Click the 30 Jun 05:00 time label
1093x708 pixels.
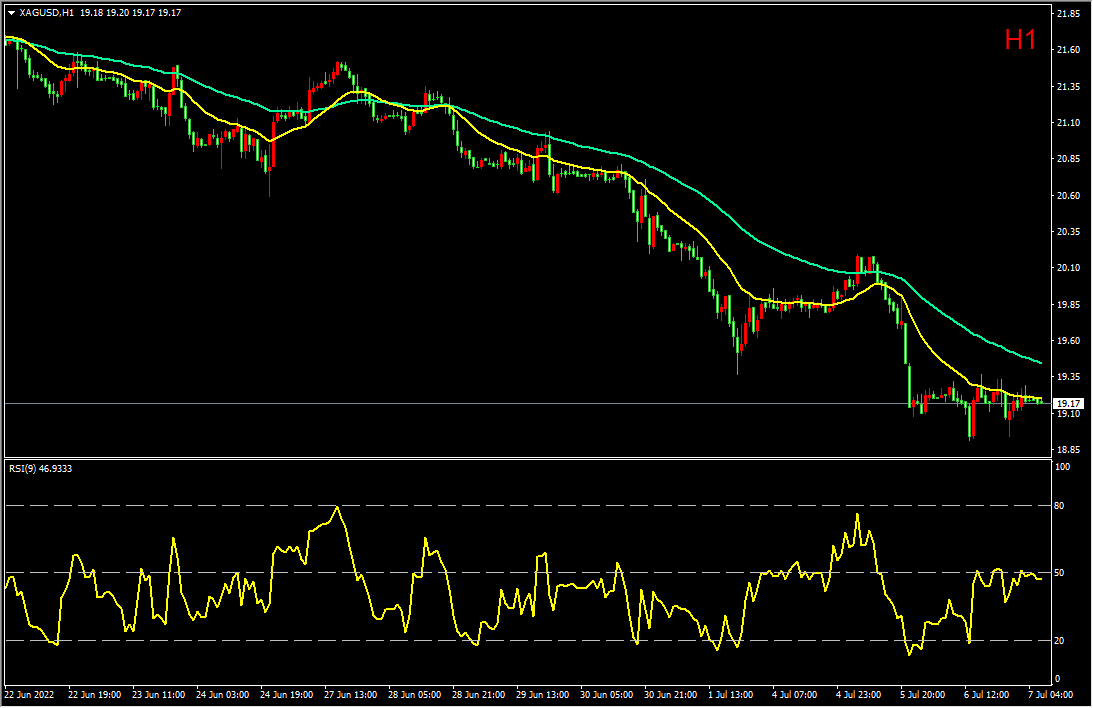tap(606, 695)
